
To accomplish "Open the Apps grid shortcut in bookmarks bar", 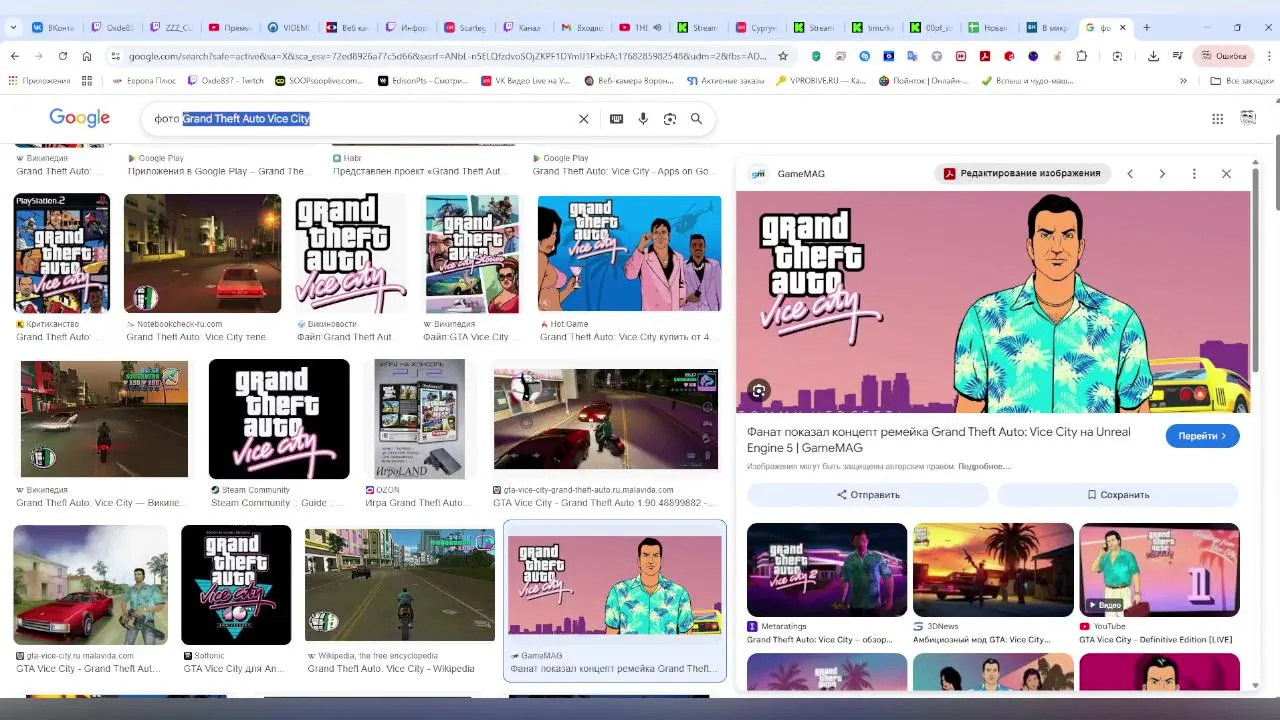I will 87,81.
